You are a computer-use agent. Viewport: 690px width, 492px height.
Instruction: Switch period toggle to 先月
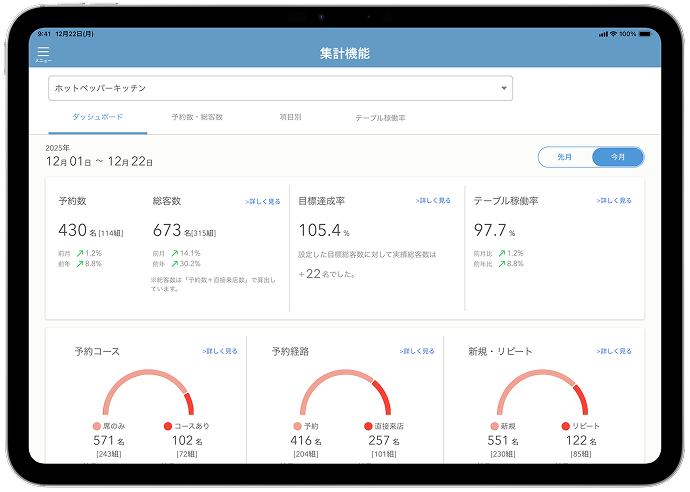click(x=565, y=157)
